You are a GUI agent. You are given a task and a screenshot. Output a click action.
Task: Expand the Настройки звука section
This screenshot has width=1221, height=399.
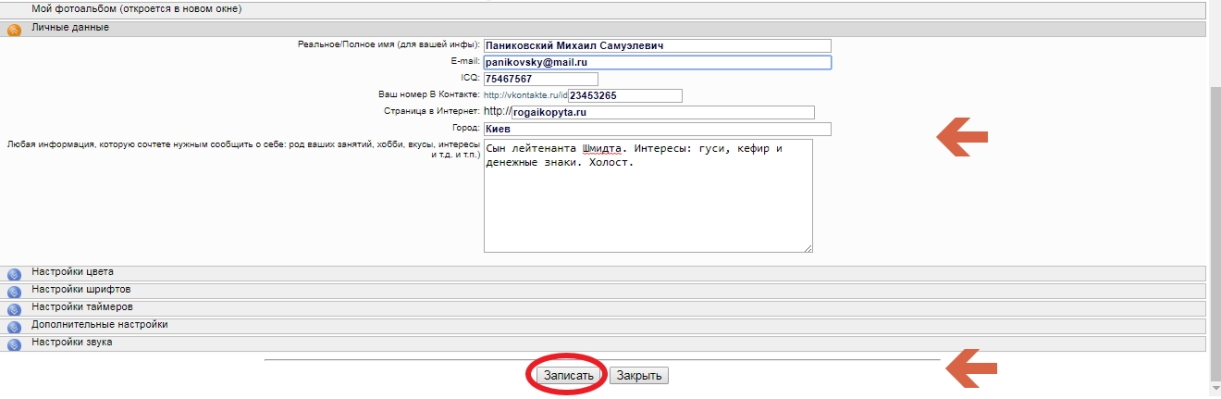(604, 344)
